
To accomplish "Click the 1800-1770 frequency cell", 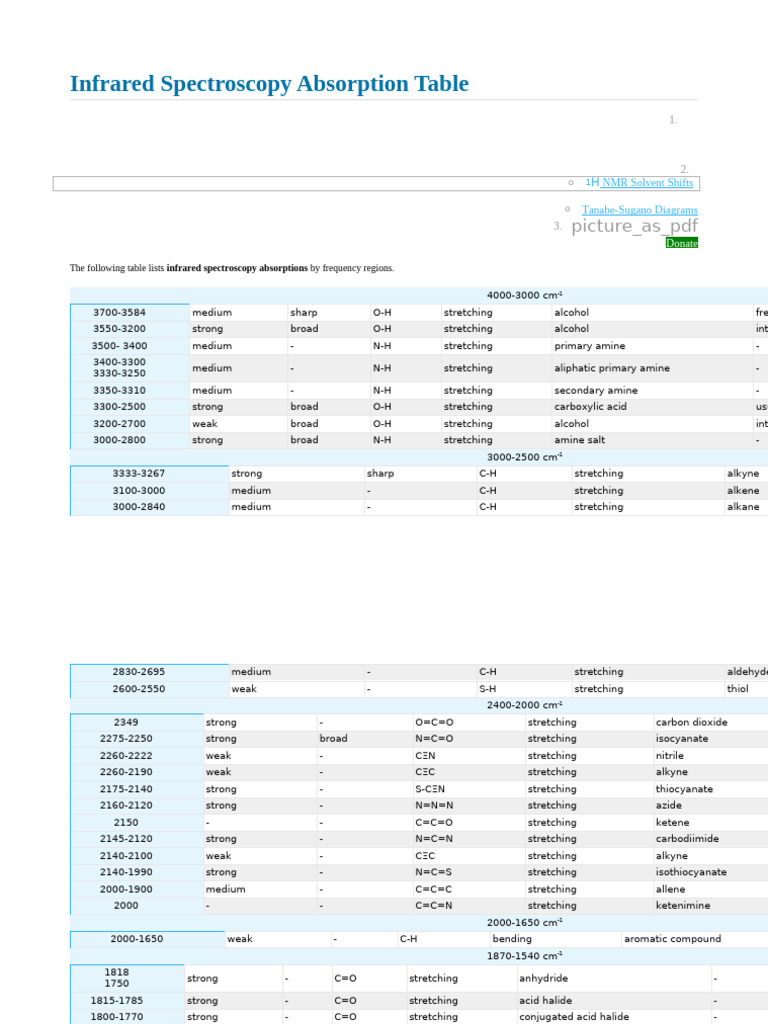I will (127, 1017).
